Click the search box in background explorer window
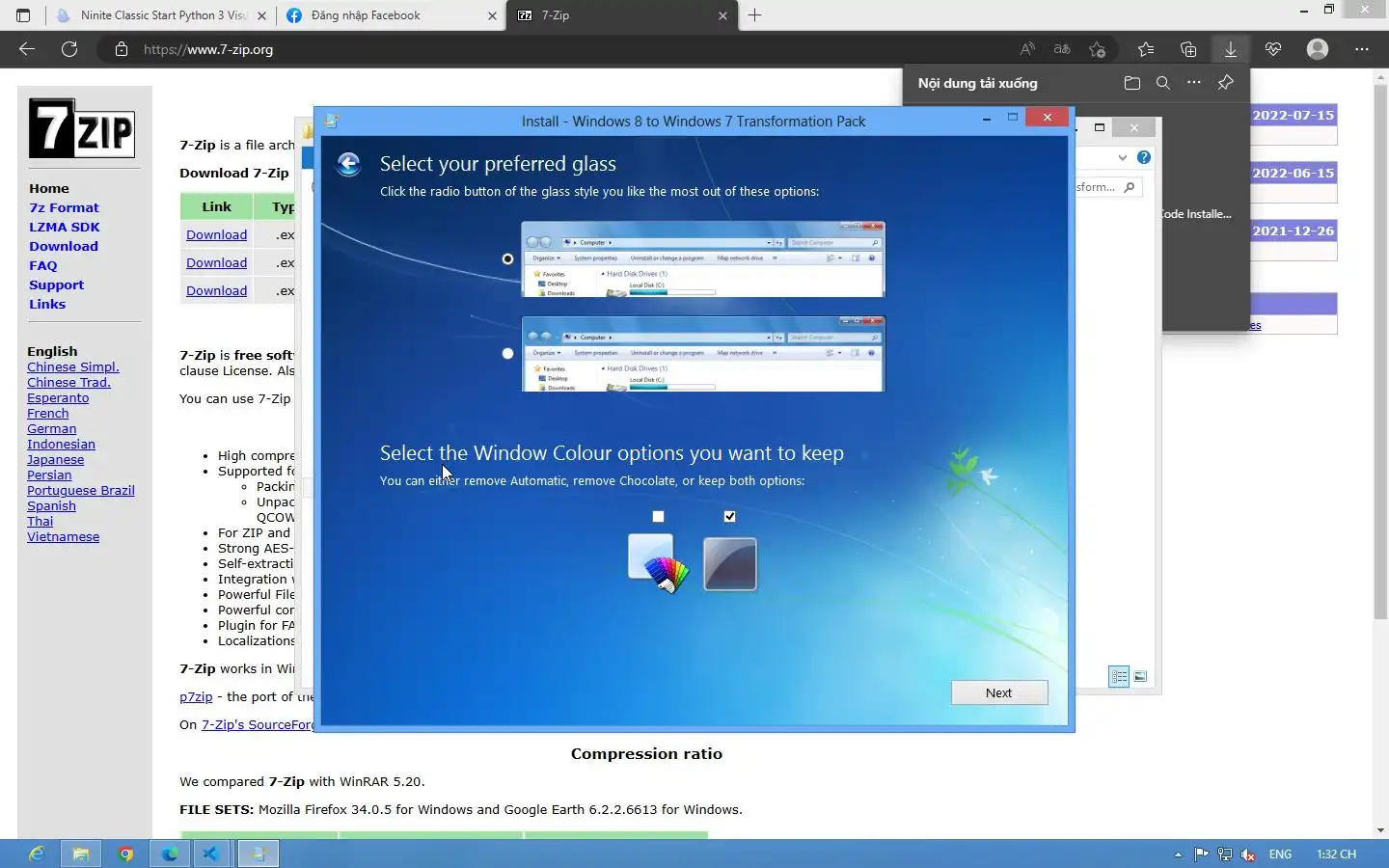The height and width of the screenshot is (868, 1389). tap(1109, 187)
